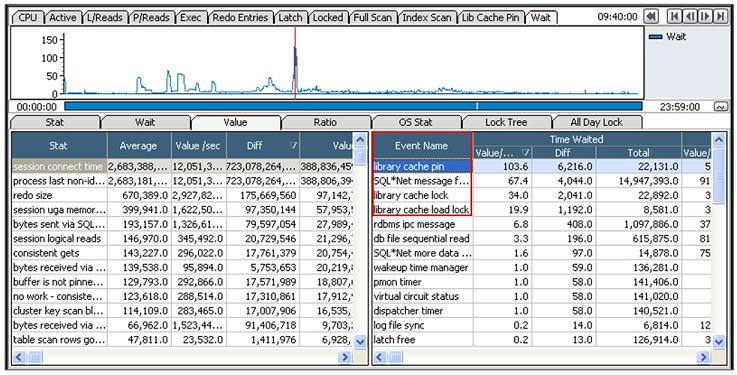Viewport: 737px width, 375px height.
Task: Switch to the Latch tab
Action: coord(290,18)
